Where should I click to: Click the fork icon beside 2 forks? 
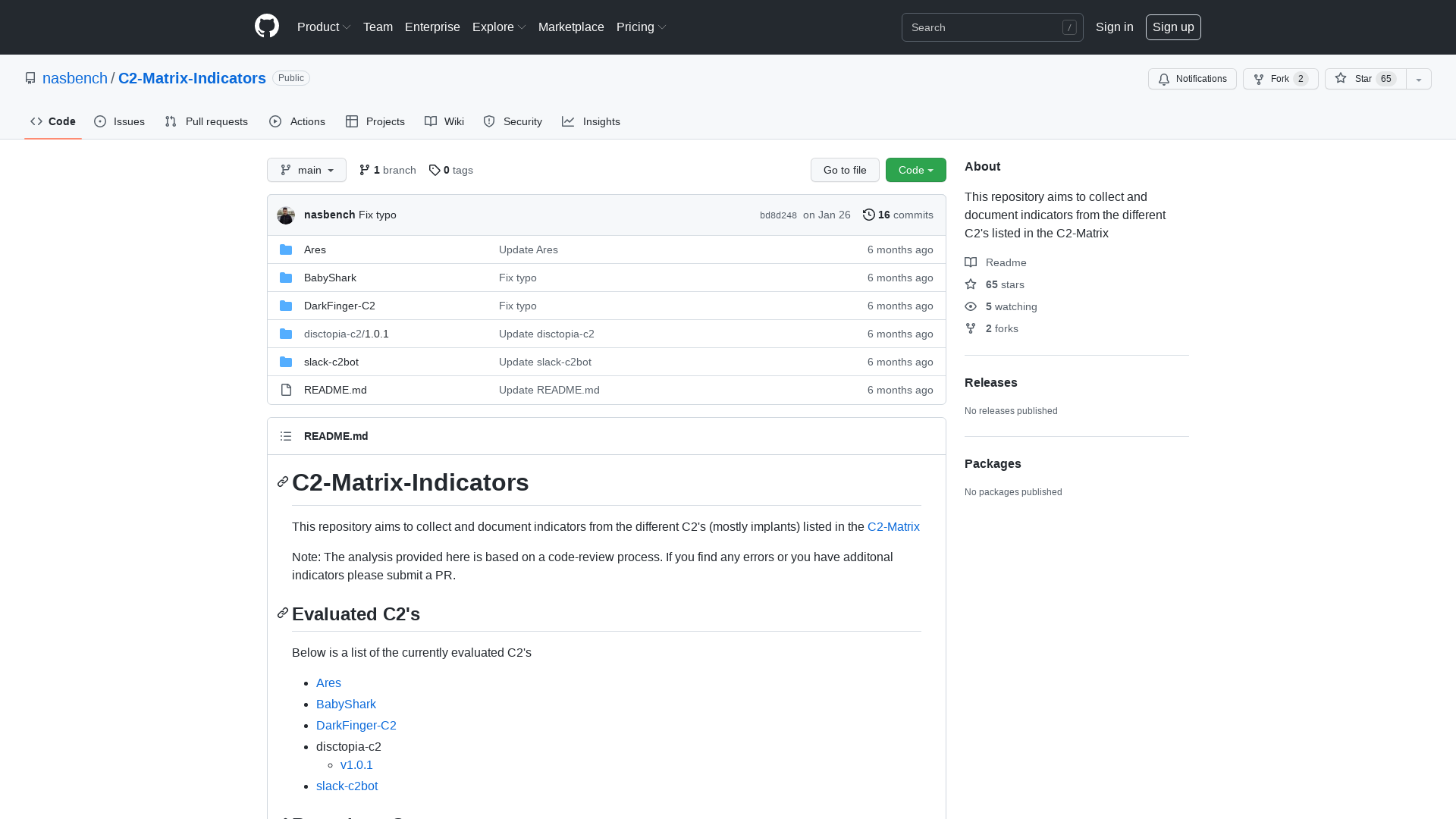(971, 328)
